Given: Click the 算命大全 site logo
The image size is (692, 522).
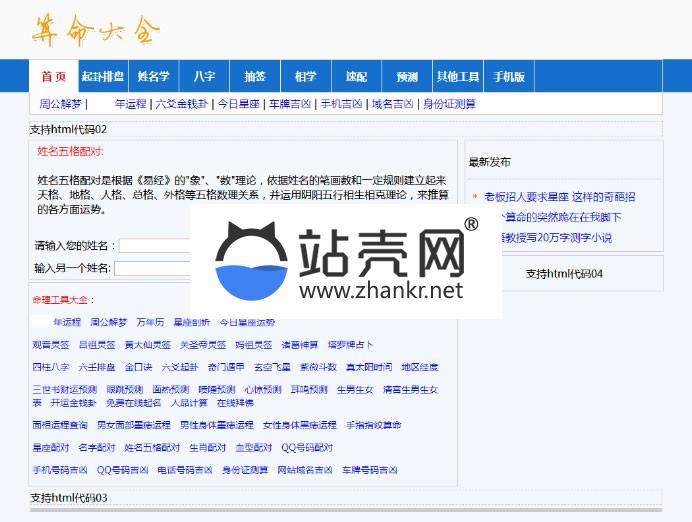Looking at the screenshot, I should pos(95,31).
